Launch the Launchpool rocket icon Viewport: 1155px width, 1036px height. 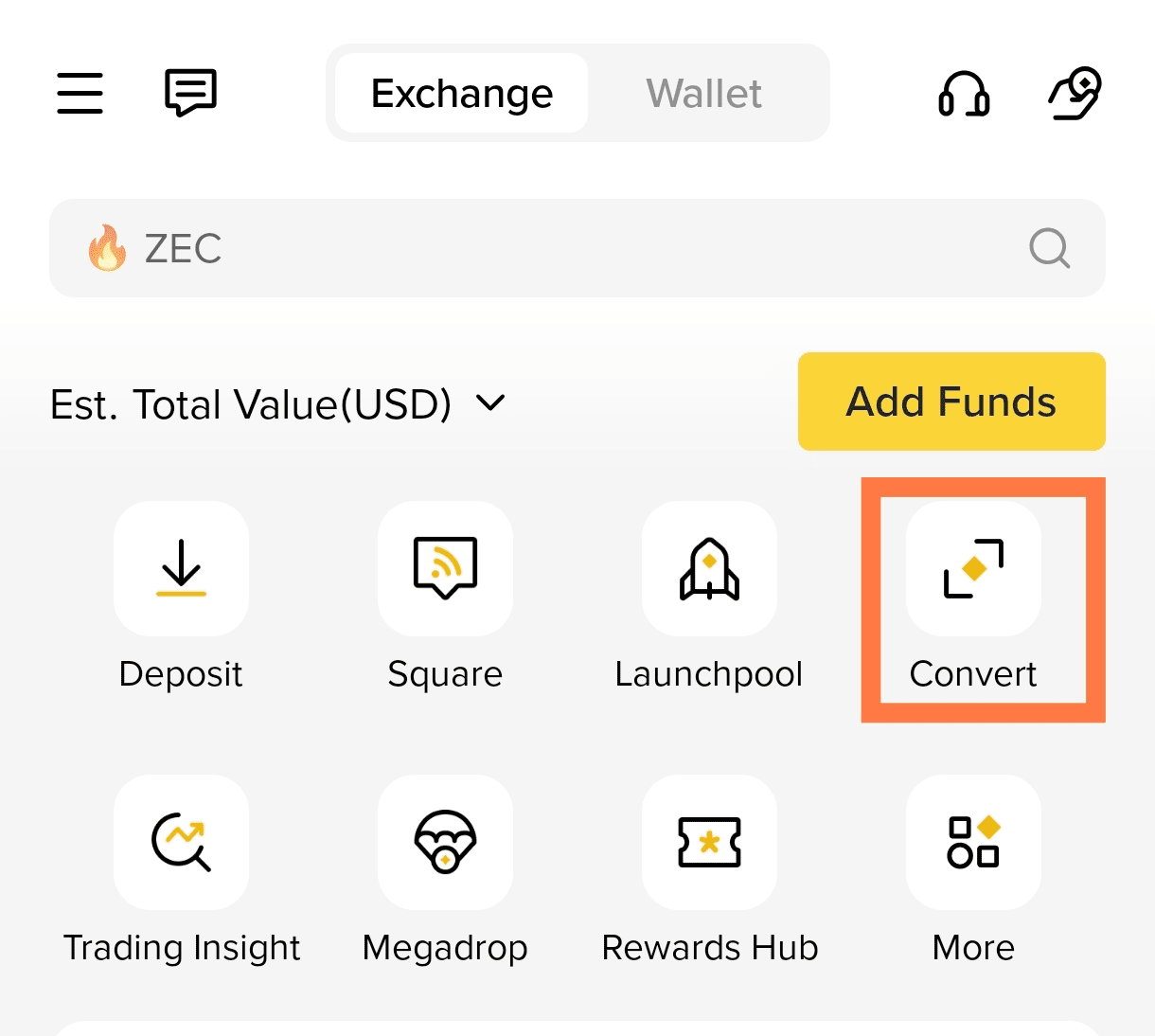pyautogui.click(x=709, y=568)
